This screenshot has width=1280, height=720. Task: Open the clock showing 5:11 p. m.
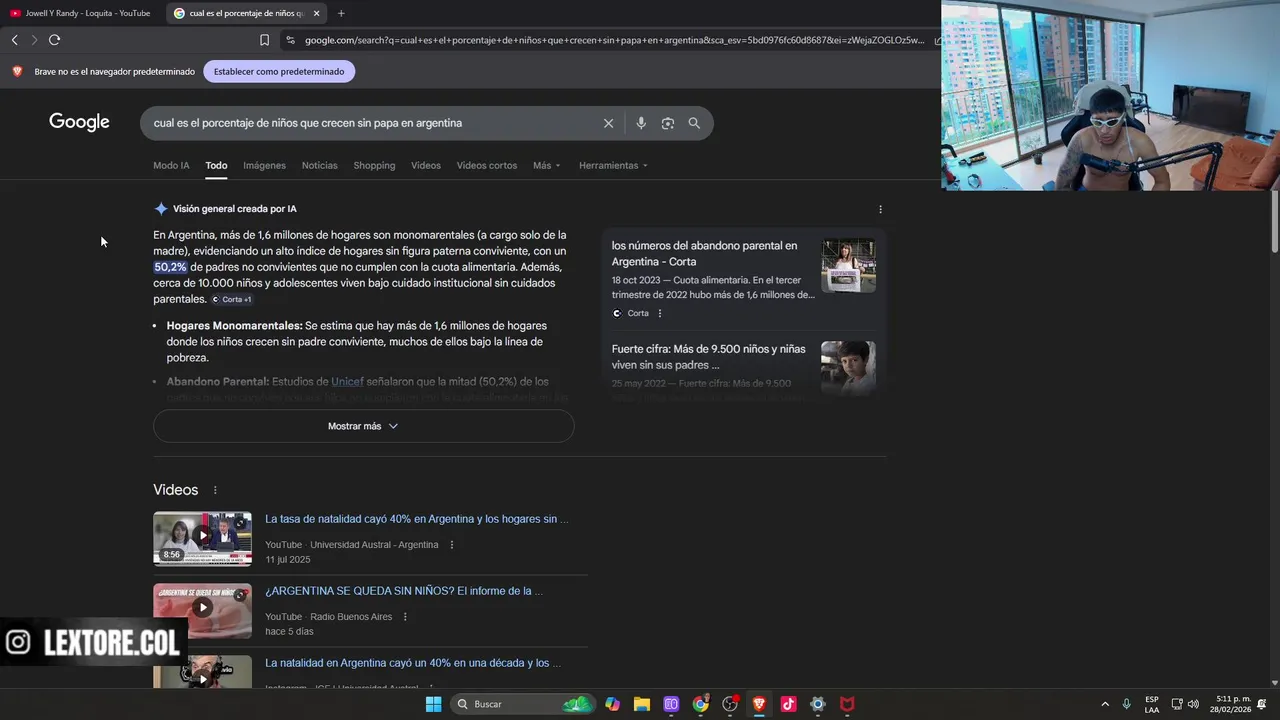[x=1233, y=704]
